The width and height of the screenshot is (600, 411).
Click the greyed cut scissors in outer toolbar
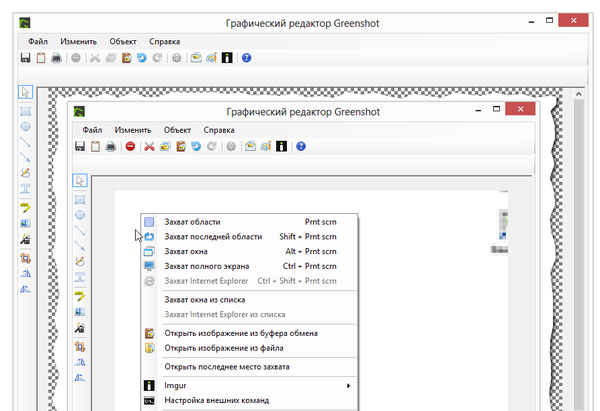tap(95, 58)
